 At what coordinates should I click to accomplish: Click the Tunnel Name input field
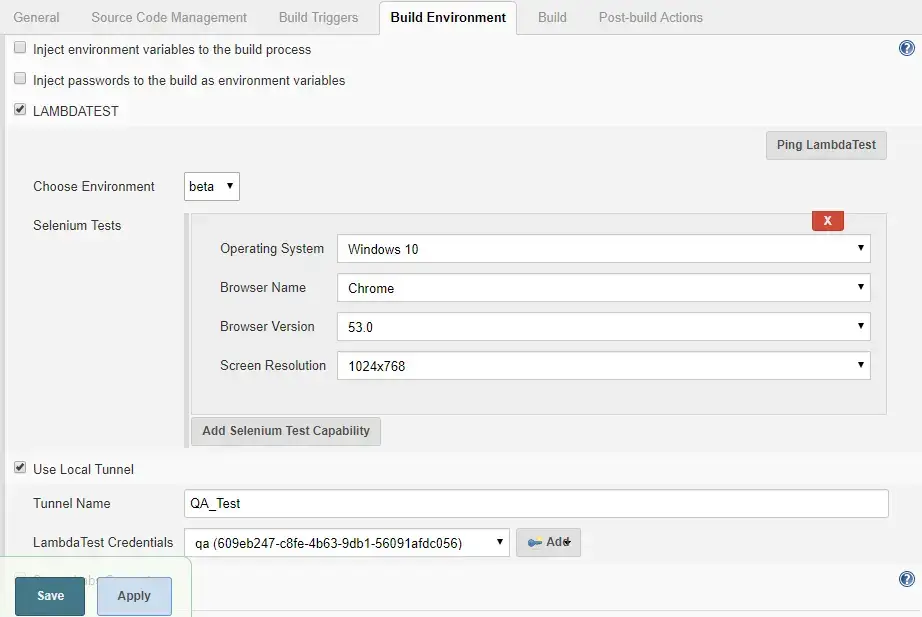click(536, 503)
